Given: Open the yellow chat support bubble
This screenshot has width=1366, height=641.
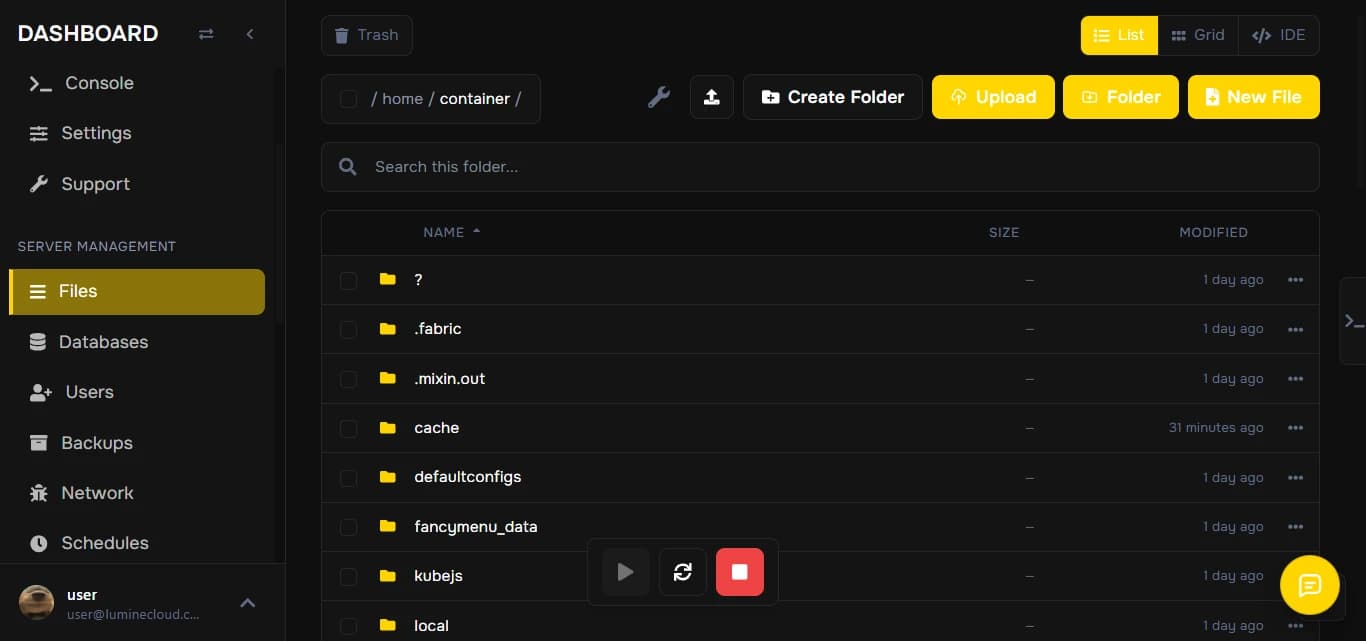Looking at the screenshot, I should [x=1310, y=585].
